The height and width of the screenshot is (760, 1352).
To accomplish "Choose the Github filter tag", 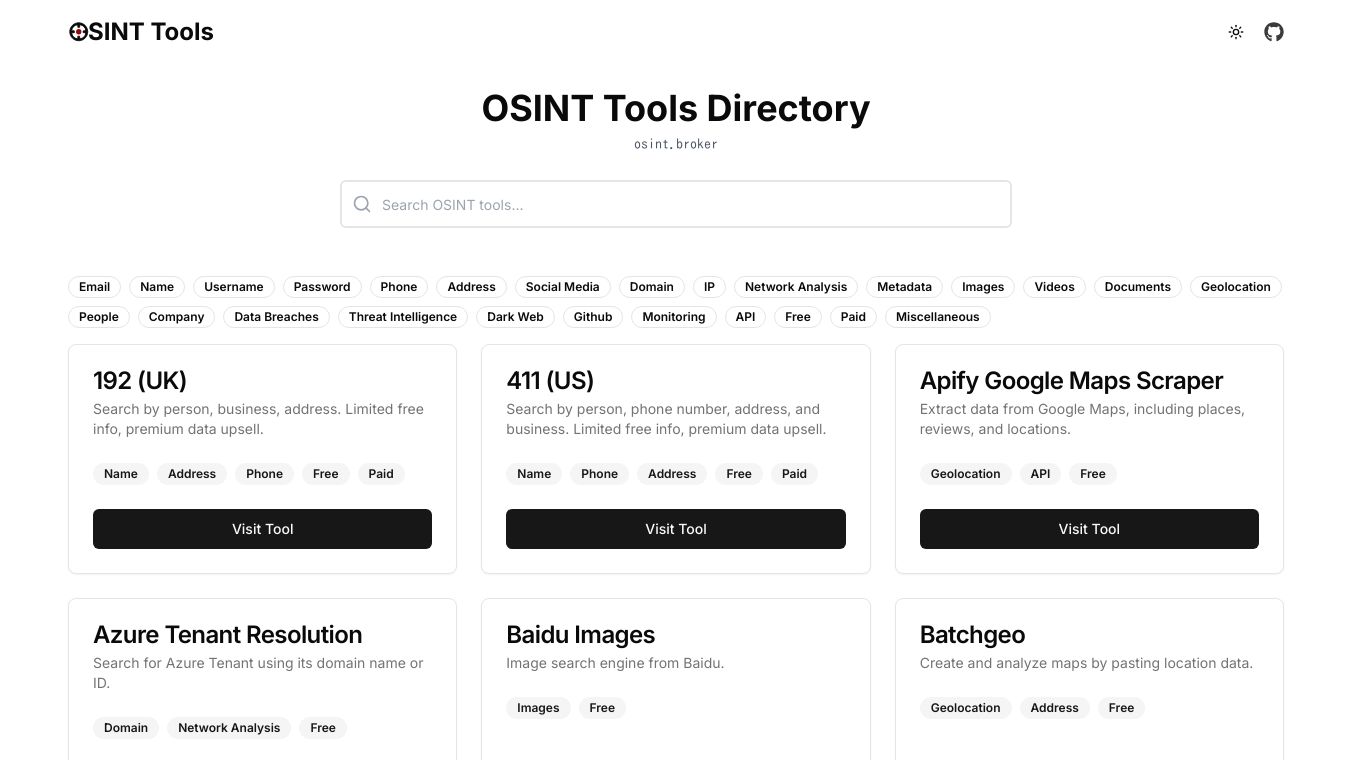I will 593,317.
